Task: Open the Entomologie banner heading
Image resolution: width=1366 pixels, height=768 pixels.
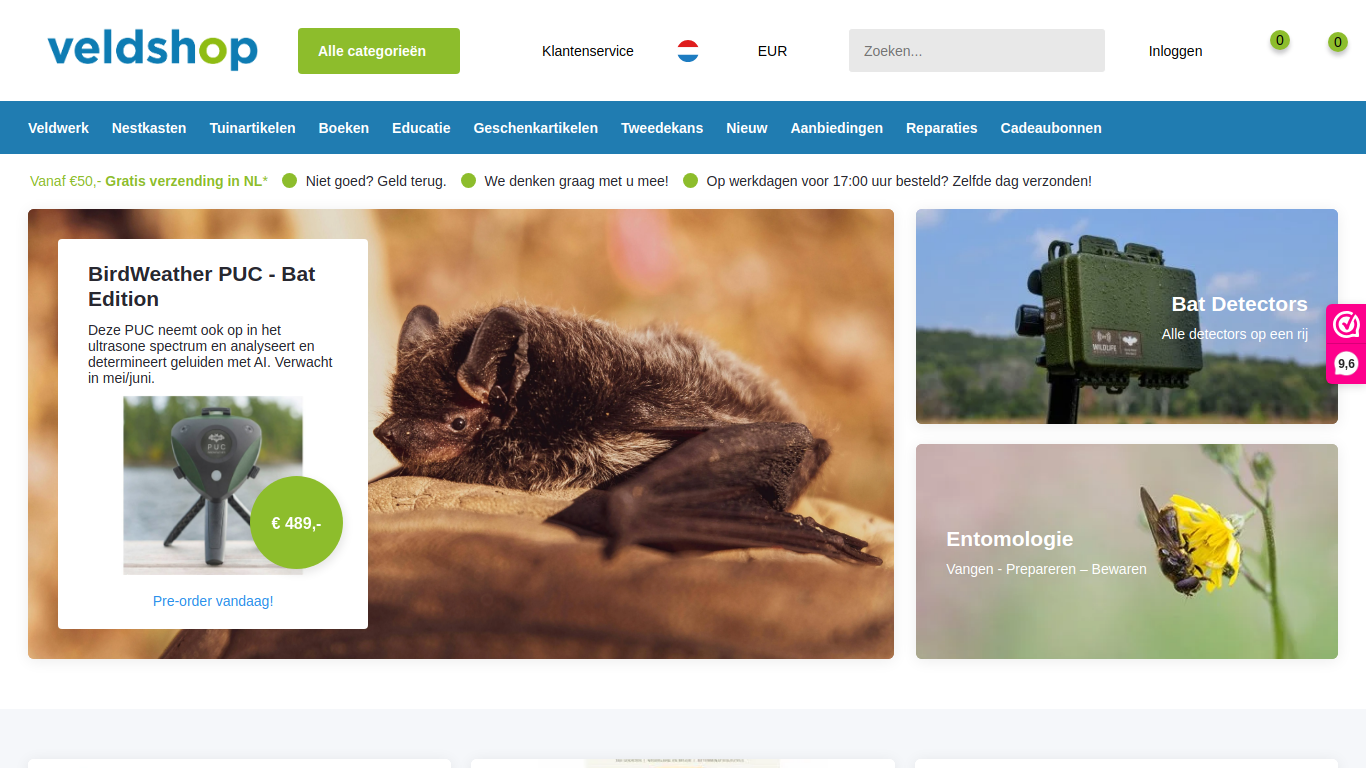Action: (x=1010, y=539)
